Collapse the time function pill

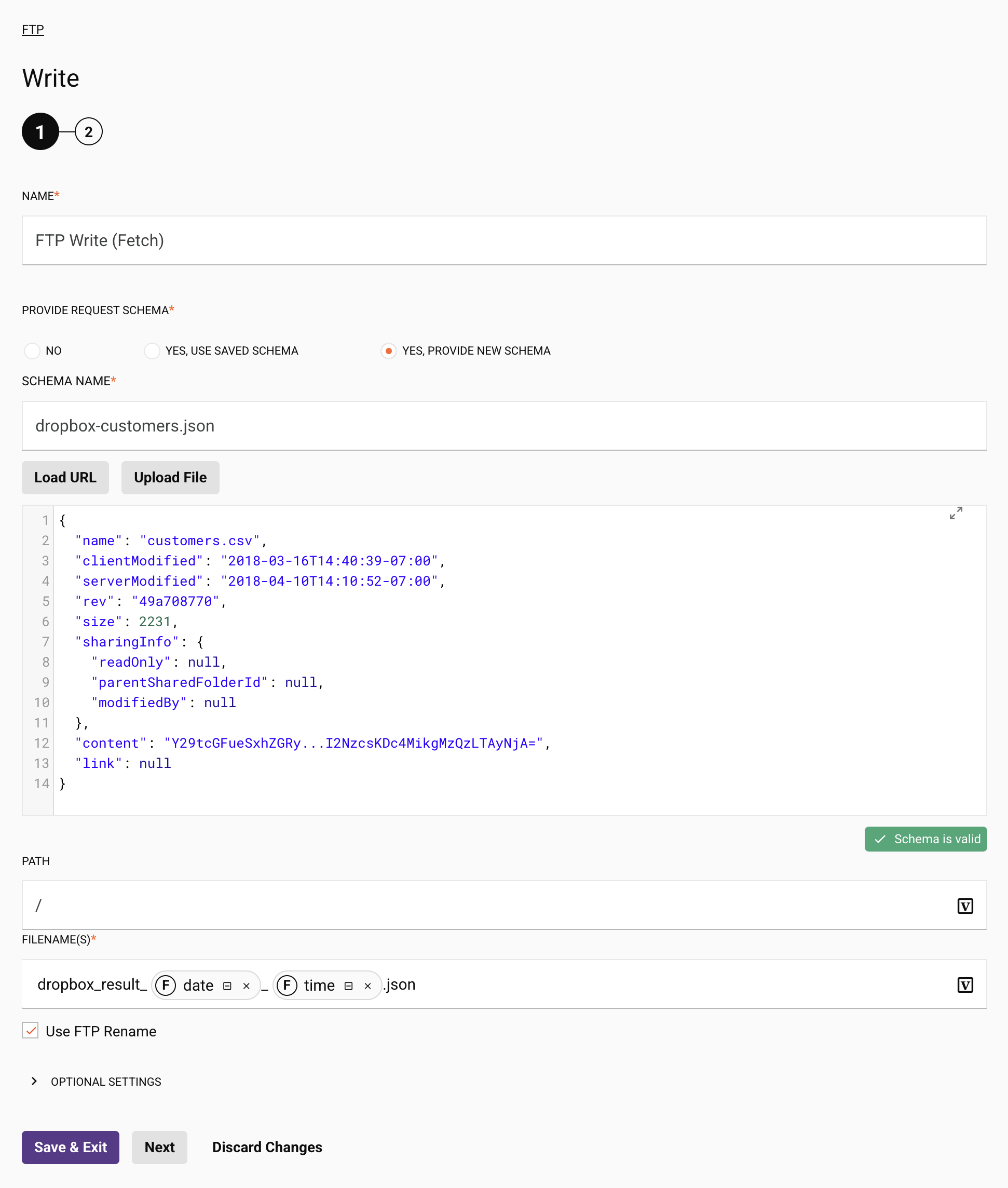[348, 986]
